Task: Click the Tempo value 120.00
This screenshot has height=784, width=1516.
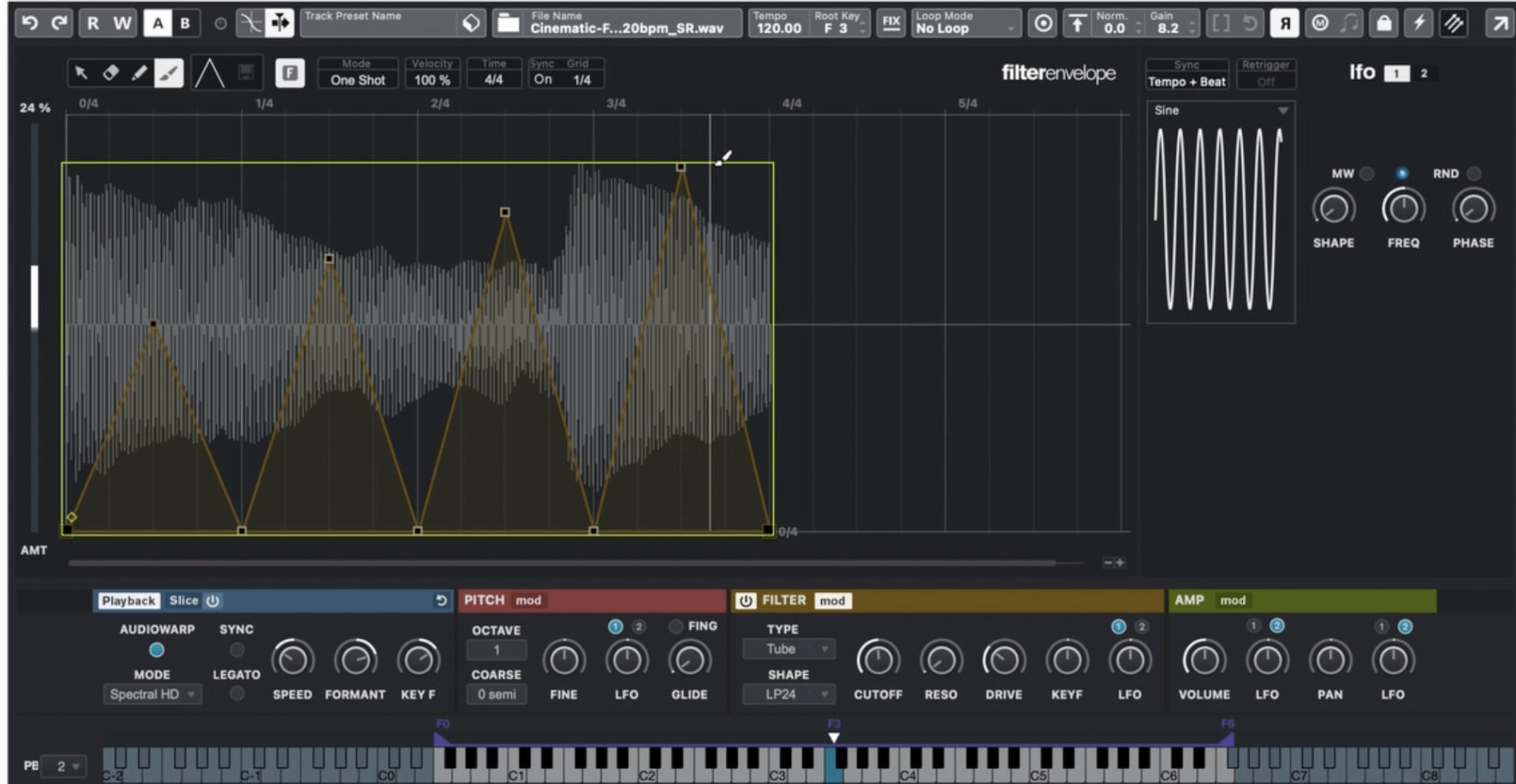Action: pos(779,28)
